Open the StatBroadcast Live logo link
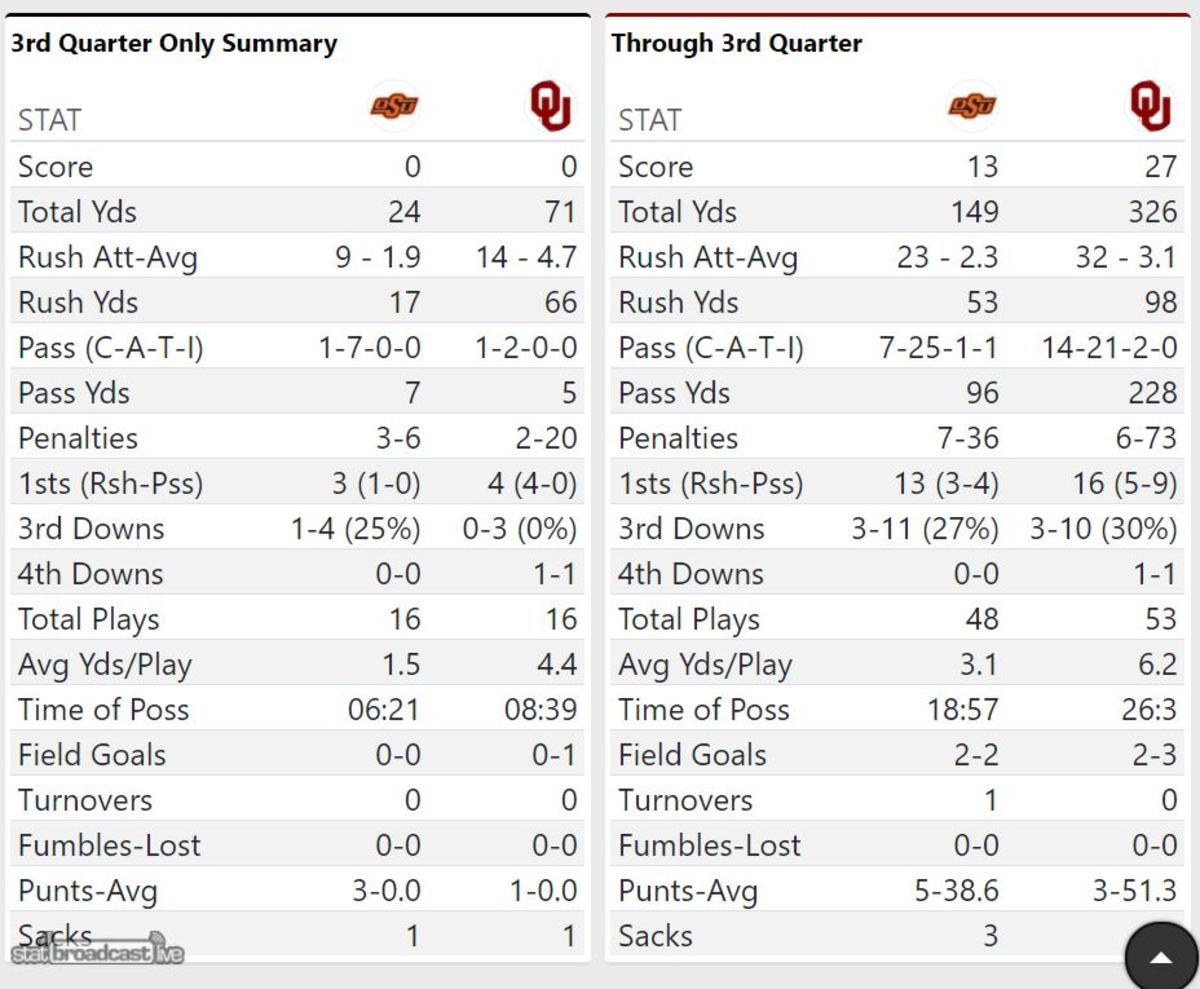The width and height of the screenshot is (1200, 989). point(98,952)
